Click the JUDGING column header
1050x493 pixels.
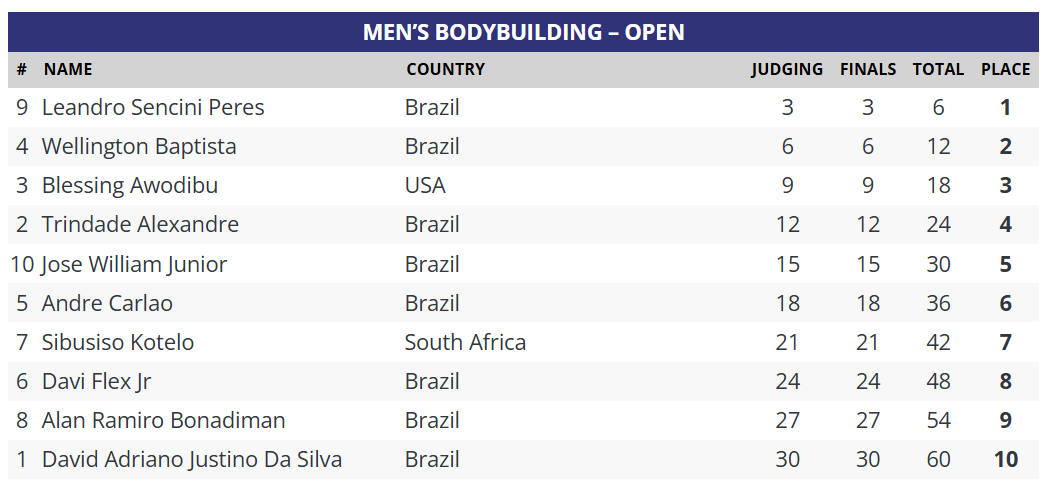tap(787, 70)
